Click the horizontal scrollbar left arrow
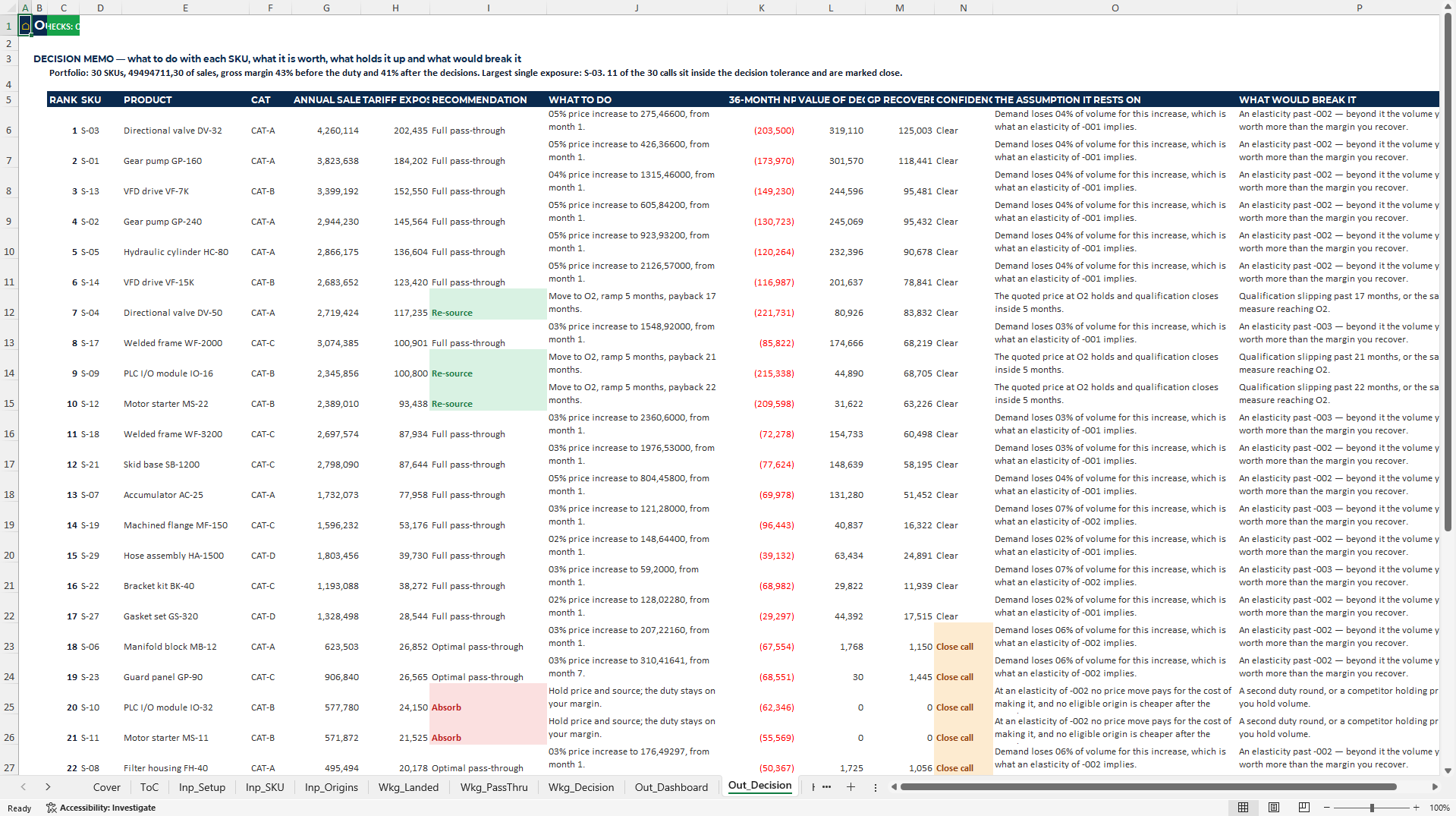 coord(894,787)
